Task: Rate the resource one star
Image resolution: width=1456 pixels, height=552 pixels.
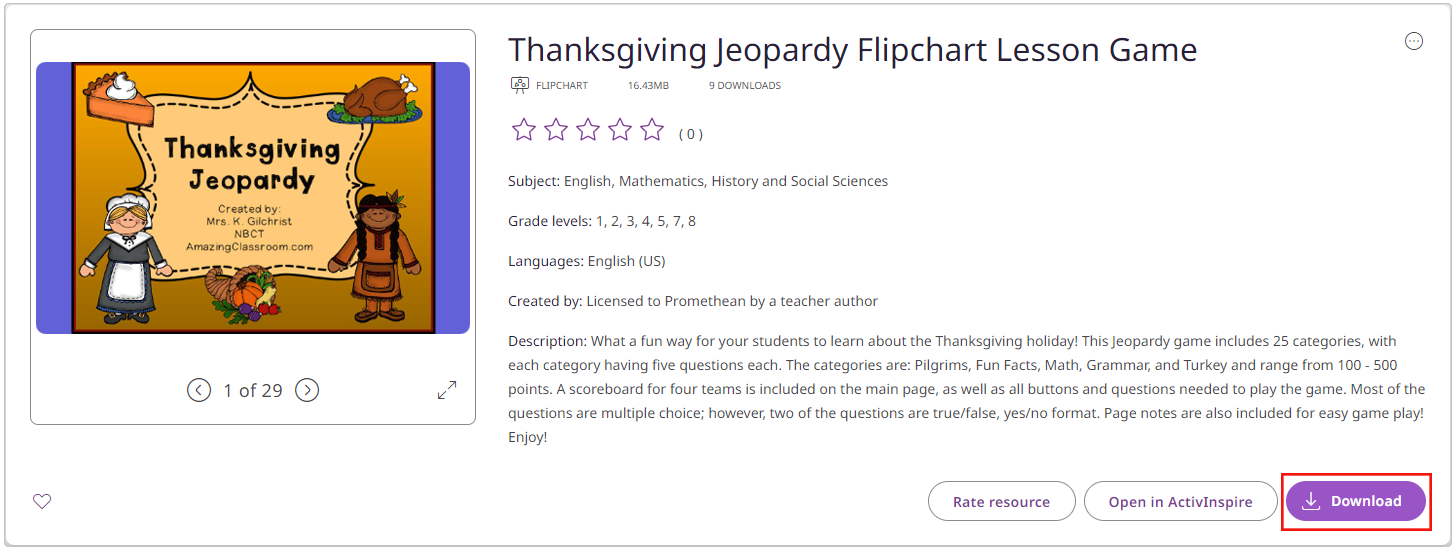Action: click(x=523, y=130)
